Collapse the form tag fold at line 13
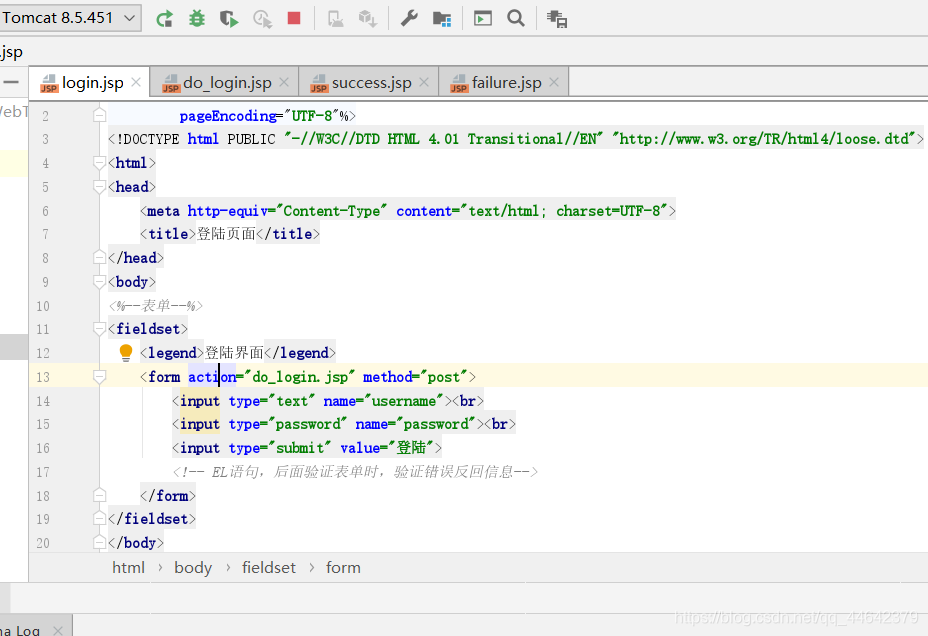 coord(99,377)
